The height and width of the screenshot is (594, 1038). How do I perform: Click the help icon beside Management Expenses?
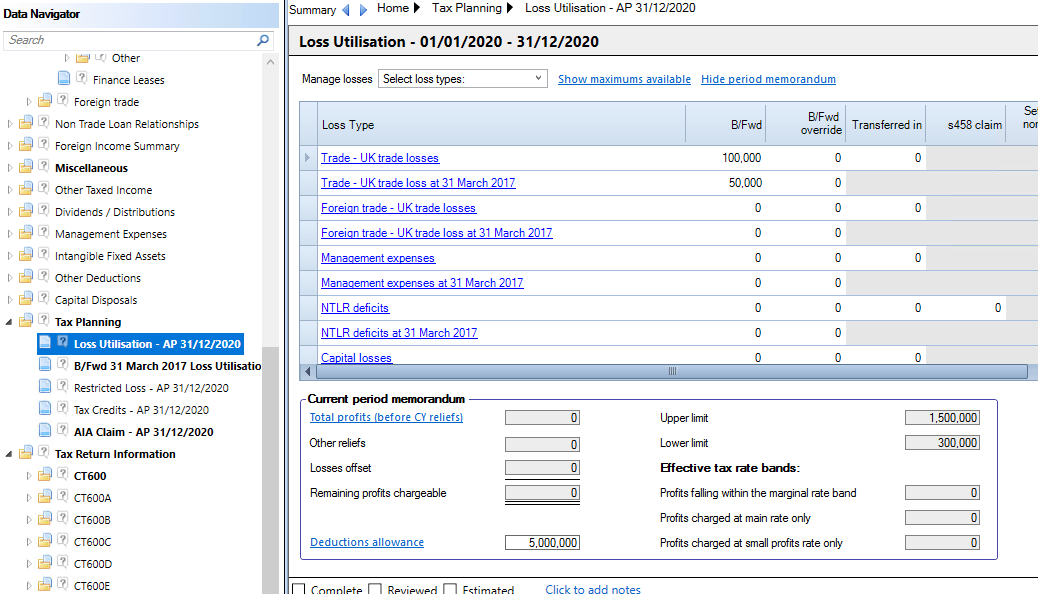pyautogui.click(x=44, y=233)
